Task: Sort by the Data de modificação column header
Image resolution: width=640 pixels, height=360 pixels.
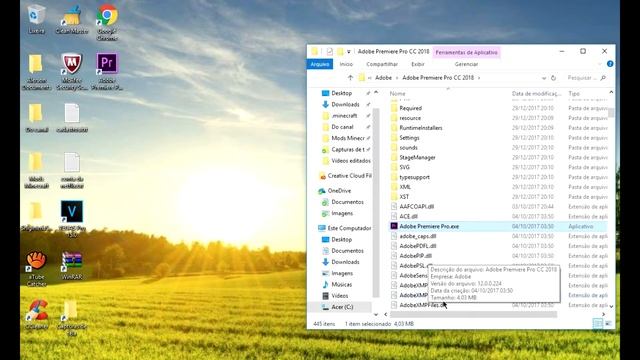Action: (x=537, y=93)
